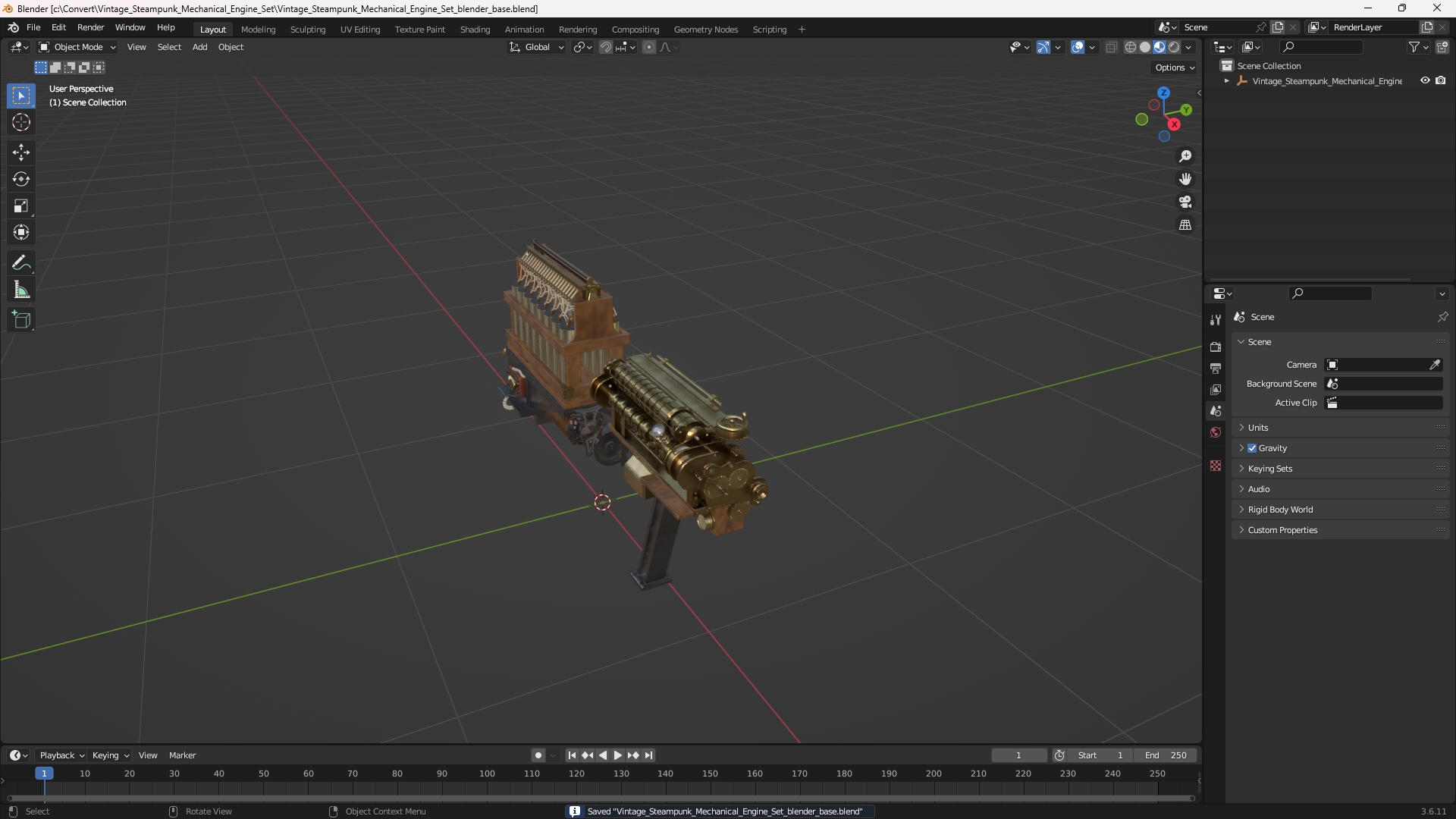Activate the Transform tool
The width and height of the screenshot is (1456, 819).
click(x=21, y=232)
